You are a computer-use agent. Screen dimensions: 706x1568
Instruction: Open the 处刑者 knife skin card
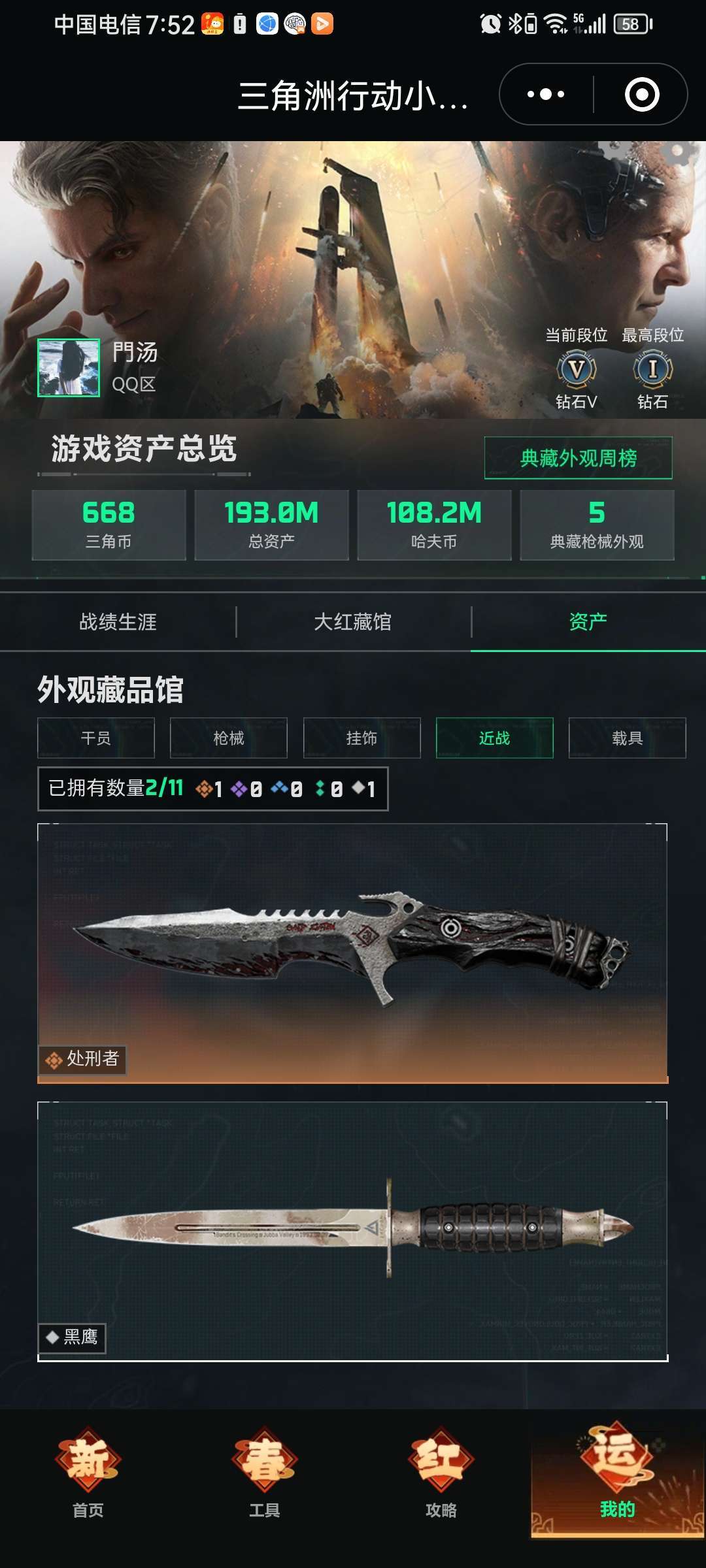352,953
